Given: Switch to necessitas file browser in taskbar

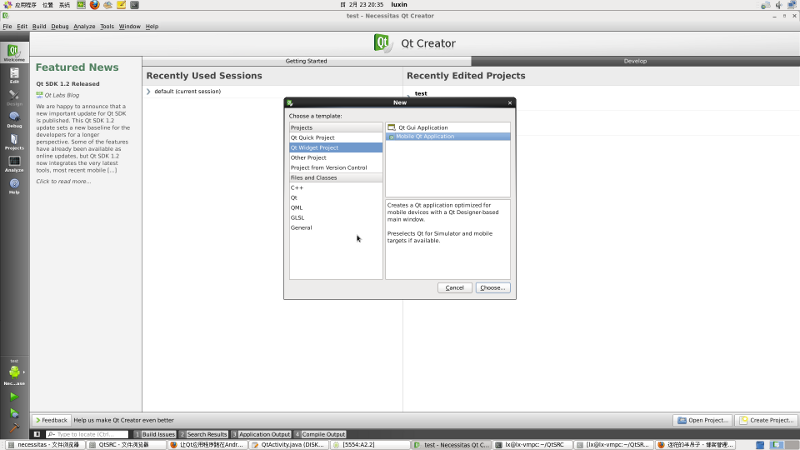Looking at the screenshot, I should 44,445.
